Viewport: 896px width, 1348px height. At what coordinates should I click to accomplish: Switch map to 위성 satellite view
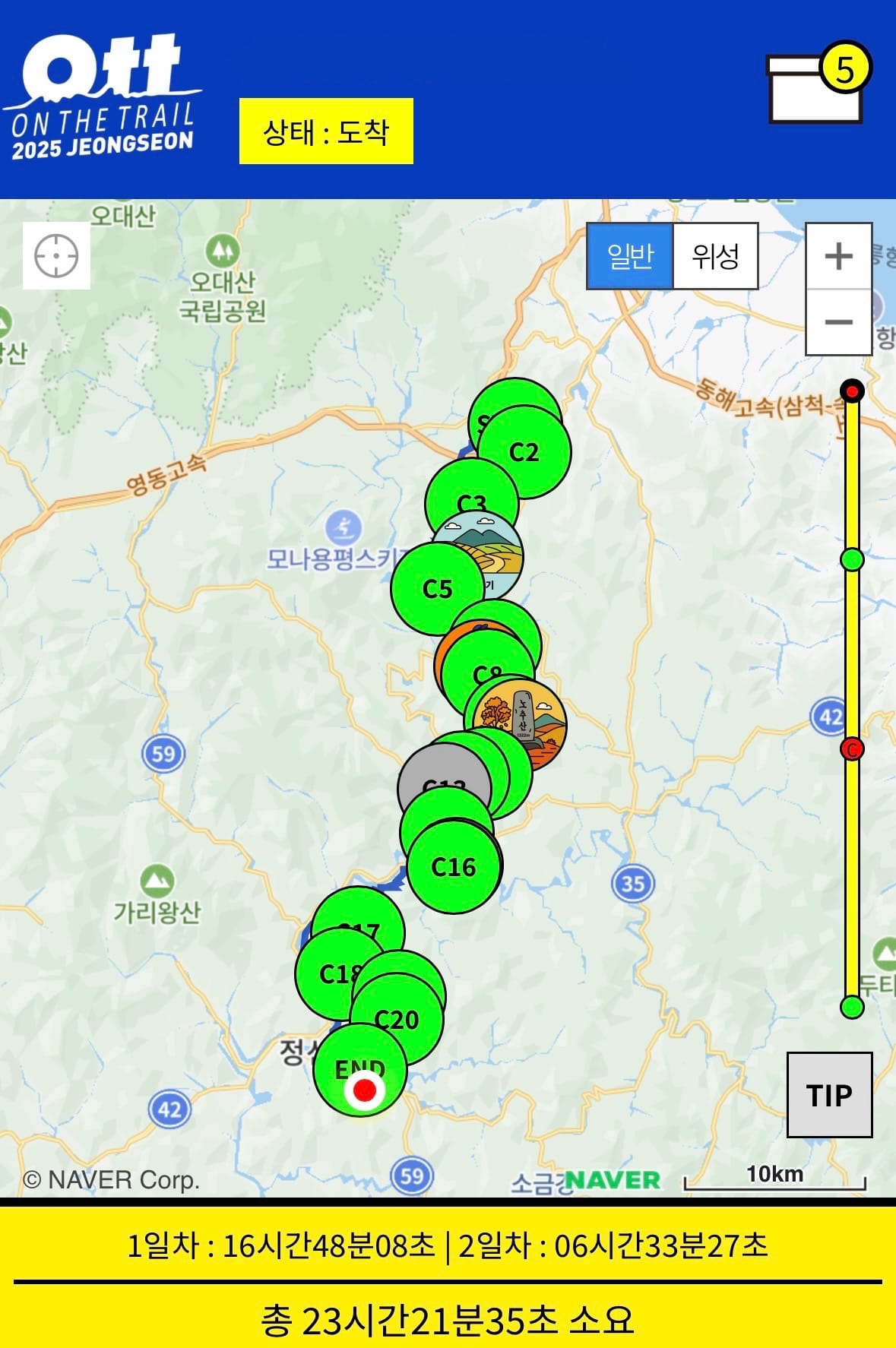click(715, 256)
